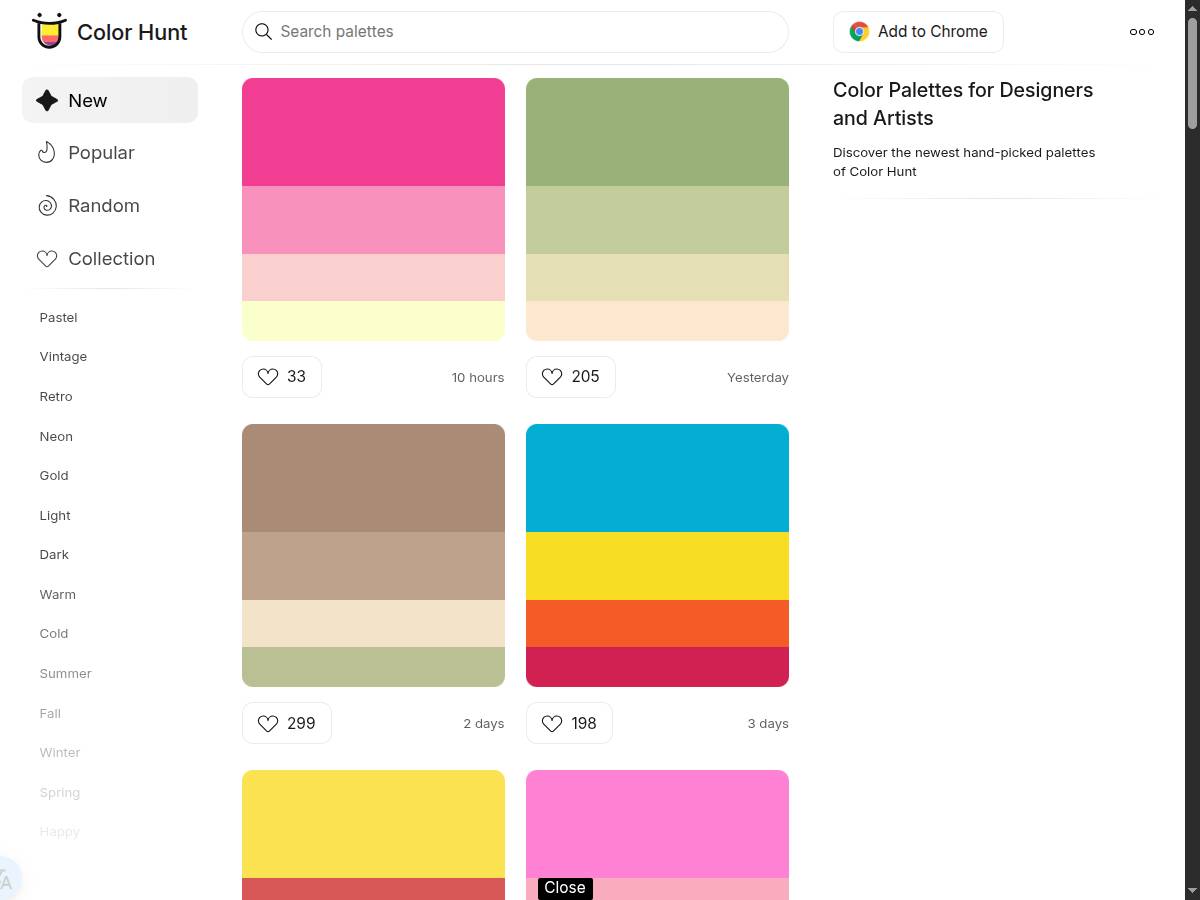Image resolution: width=1200 pixels, height=900 pixels.
Task: Click the Random palettes spiral icon
Action: [47, 205]
